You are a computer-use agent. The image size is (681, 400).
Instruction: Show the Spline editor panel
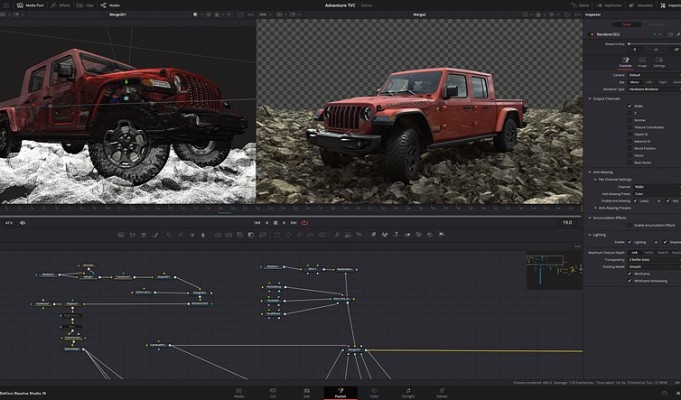tap(580, 5)
